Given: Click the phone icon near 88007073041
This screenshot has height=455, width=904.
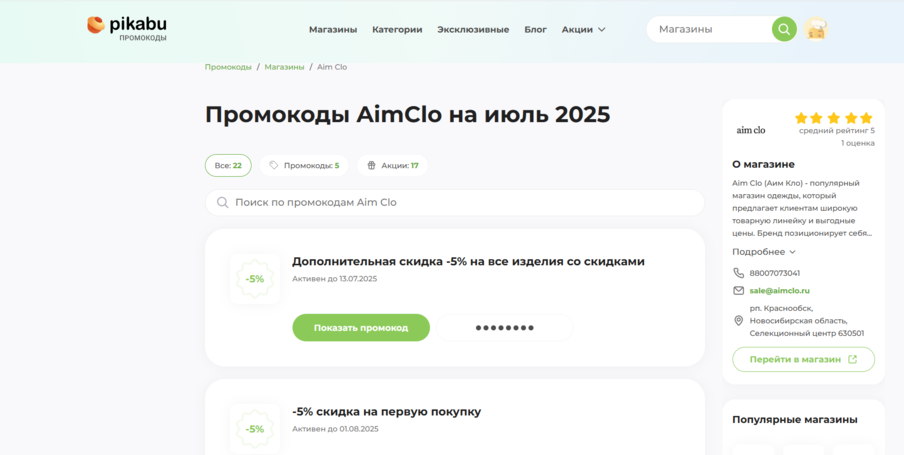Looking at the screenshot, I should 739,273.
